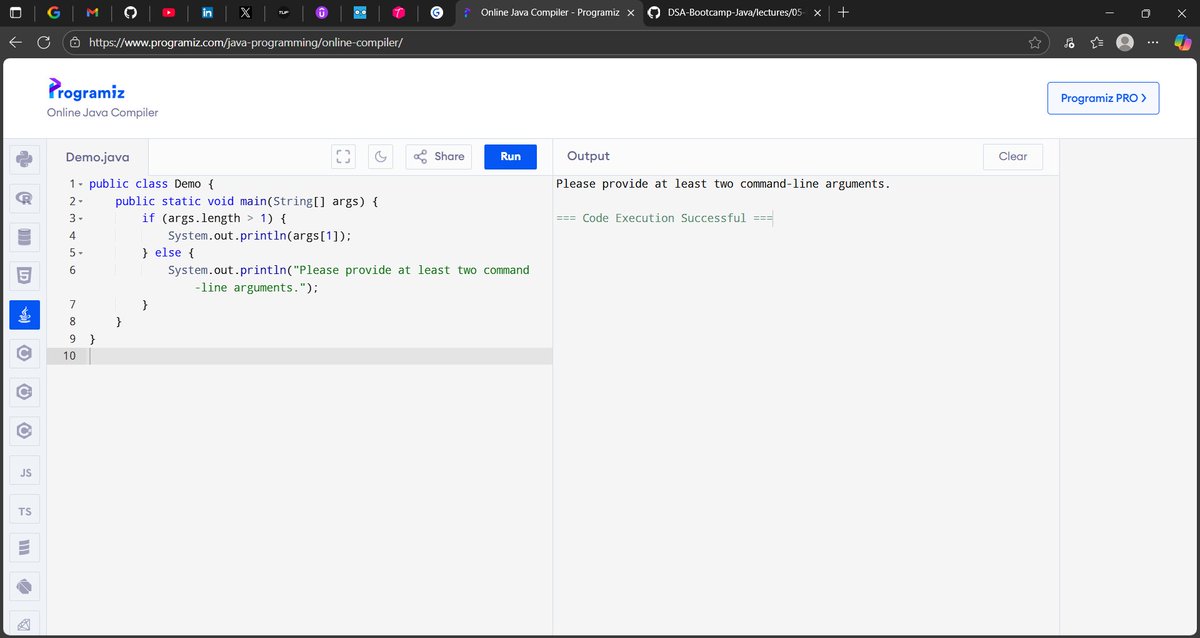1200x638 pixels.
Task: Click 'Code Execution Successful' output message
Action: point(664,218)
